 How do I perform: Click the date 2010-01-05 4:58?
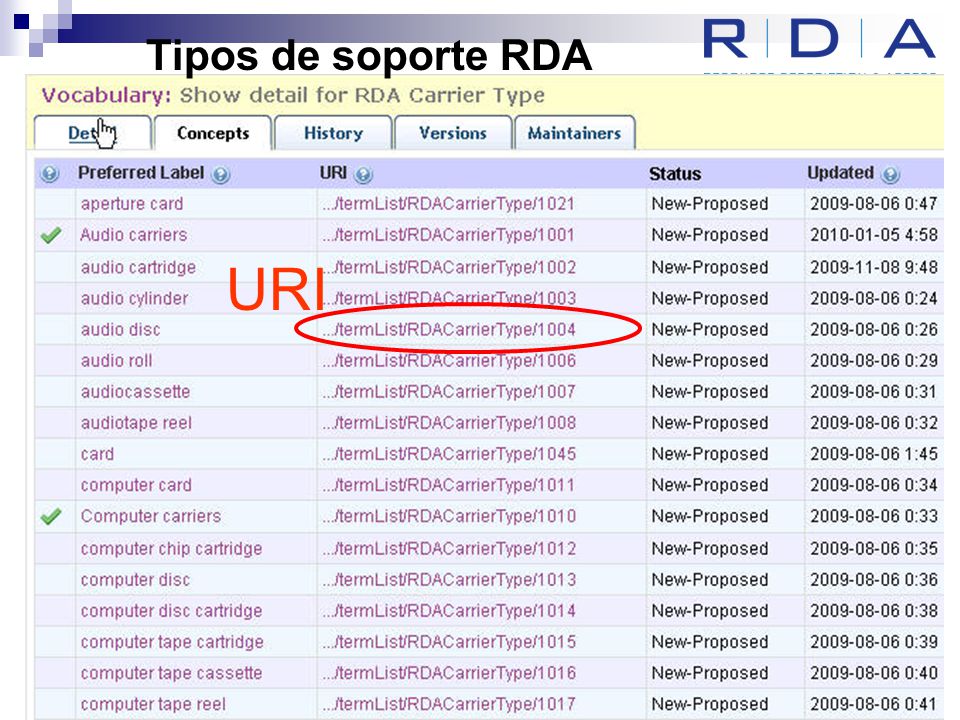[874, 235]
